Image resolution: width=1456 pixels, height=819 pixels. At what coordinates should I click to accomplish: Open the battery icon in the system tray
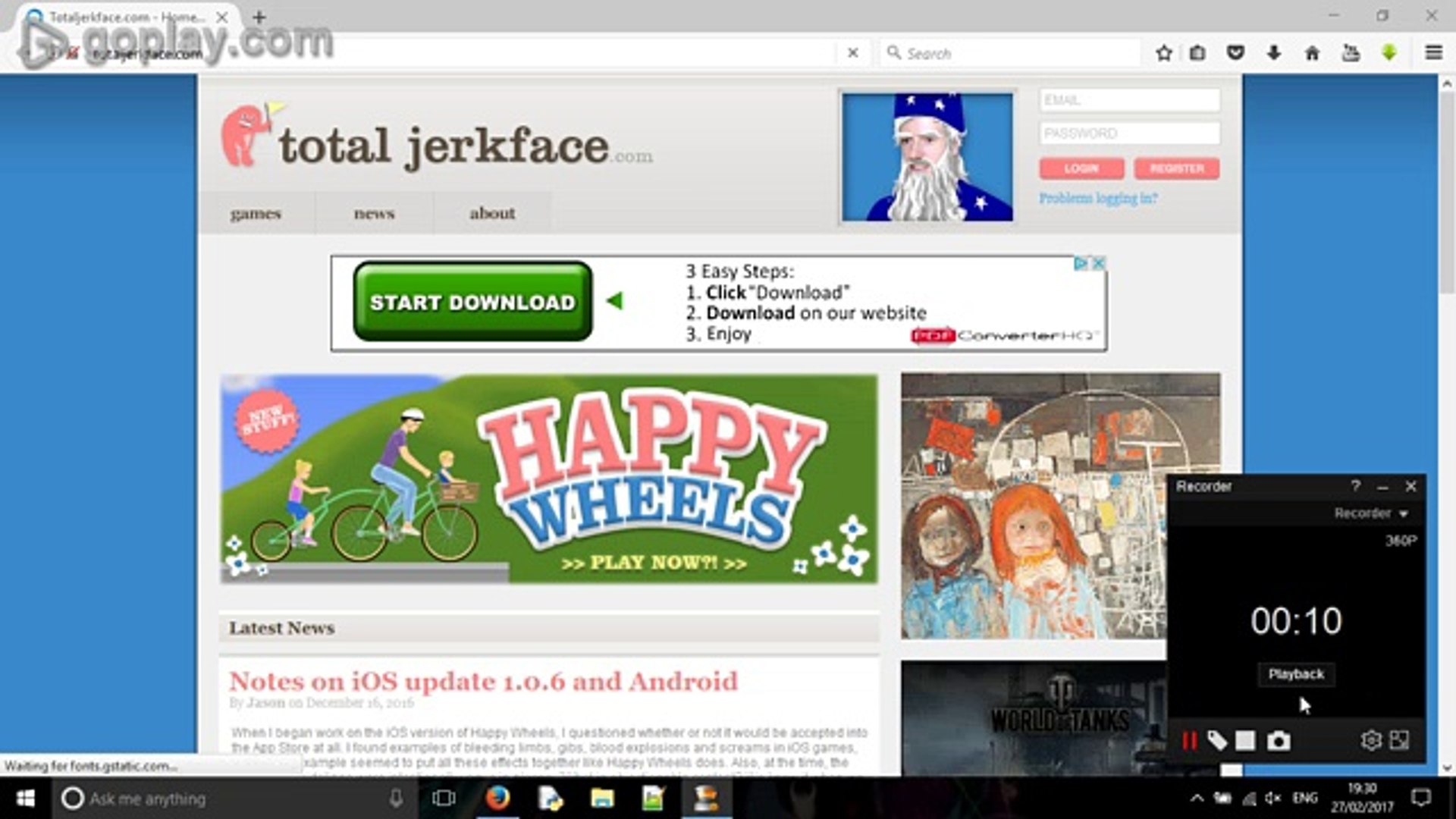pyautogui.click(x=1222, y=799)
